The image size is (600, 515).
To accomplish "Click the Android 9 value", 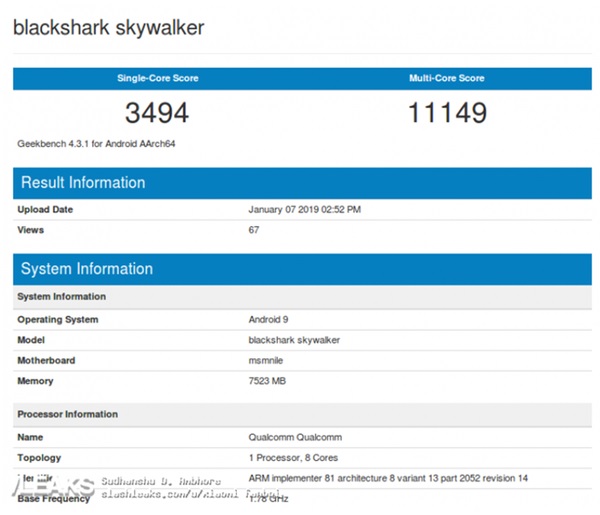I will (268, 319).
